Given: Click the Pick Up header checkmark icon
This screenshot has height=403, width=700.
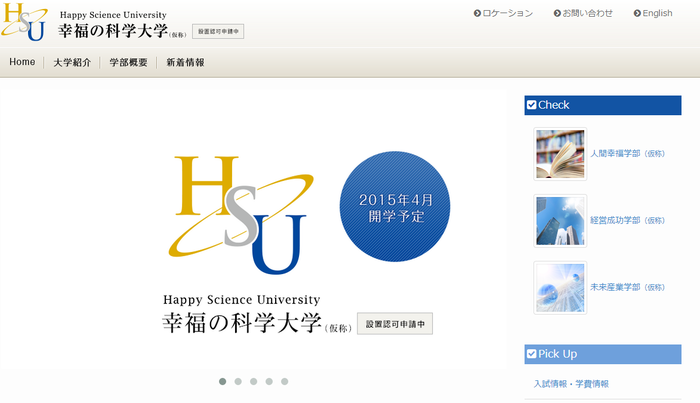Looking at the screenshot, I should click(531, 354).
